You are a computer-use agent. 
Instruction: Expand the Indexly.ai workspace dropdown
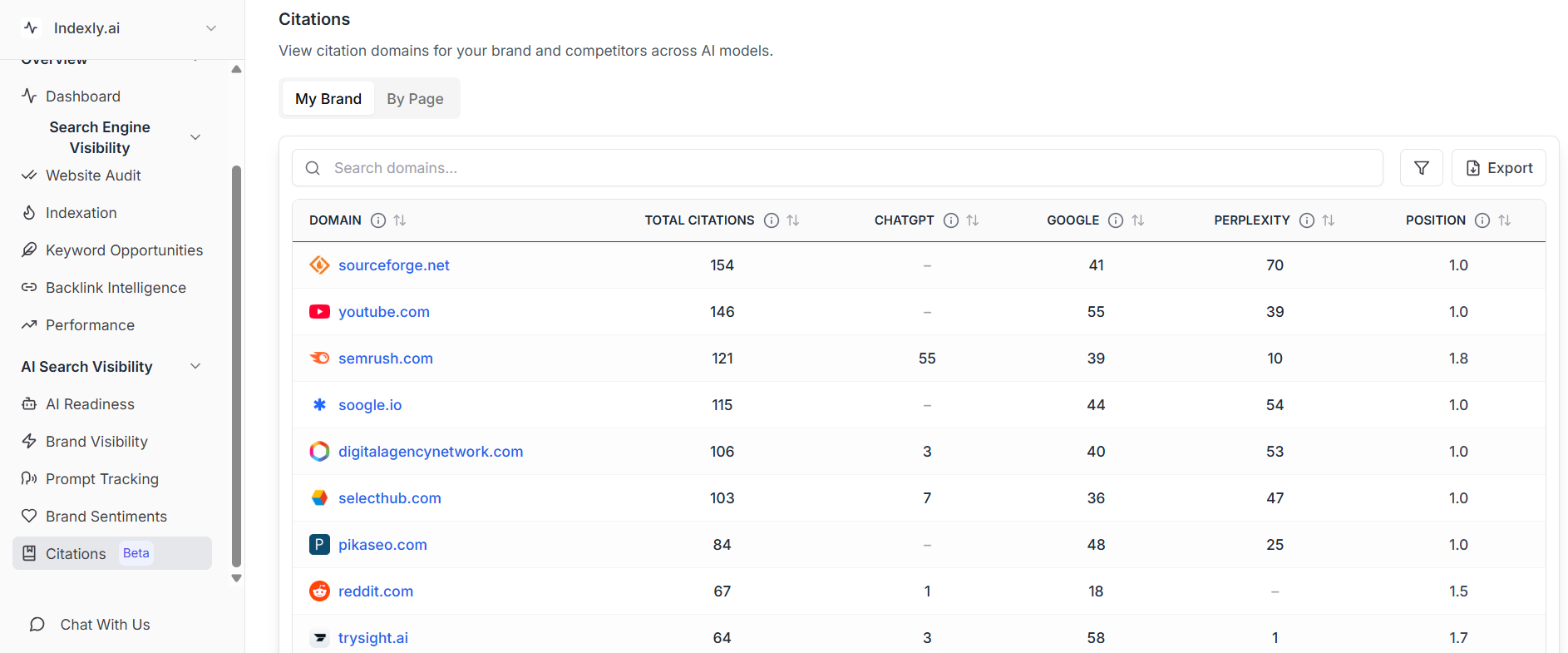click(x=211, y=28)
